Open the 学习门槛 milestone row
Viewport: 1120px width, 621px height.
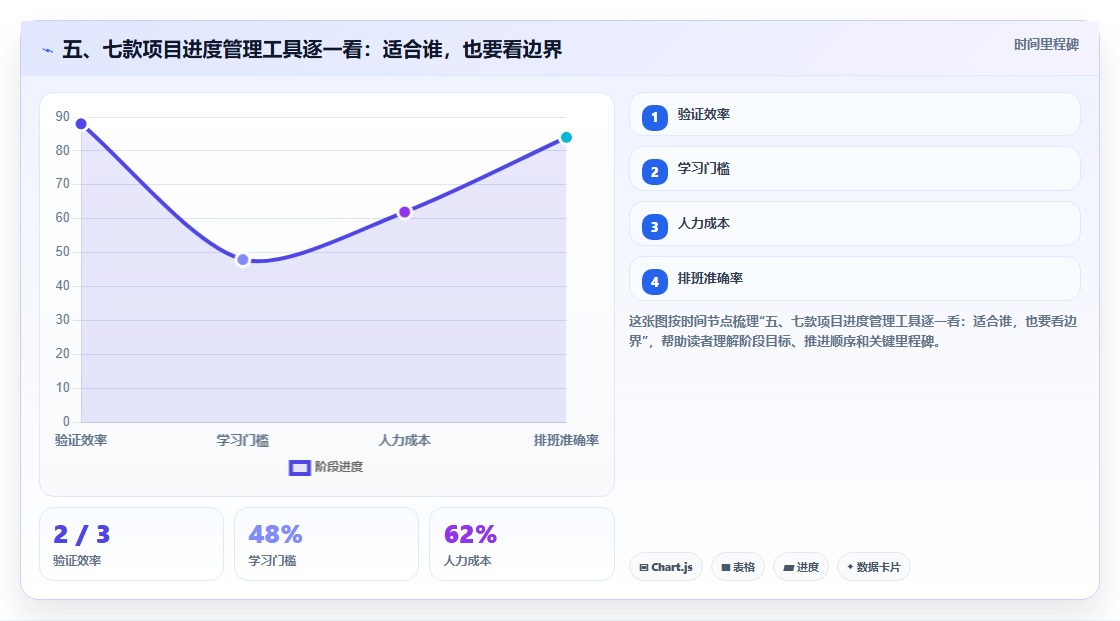(854, 169)
